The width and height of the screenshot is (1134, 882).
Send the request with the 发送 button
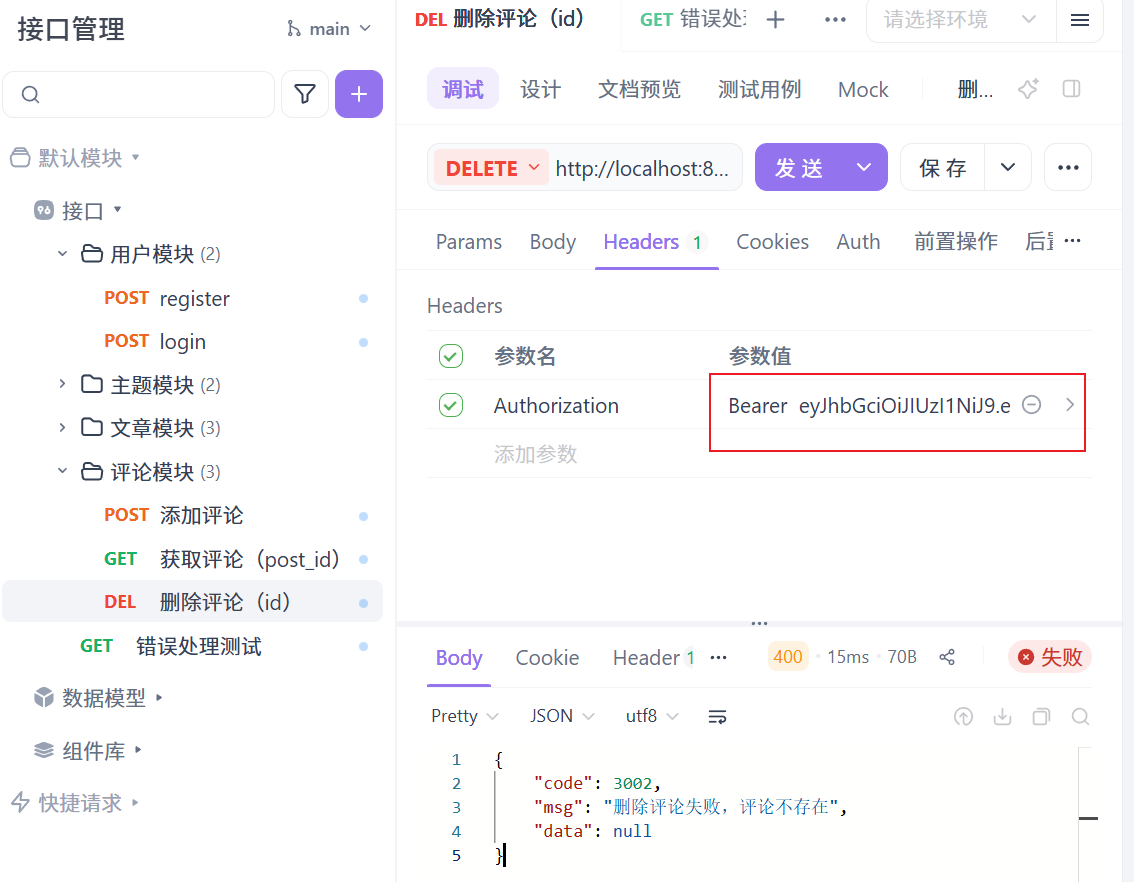coord(799,167)
